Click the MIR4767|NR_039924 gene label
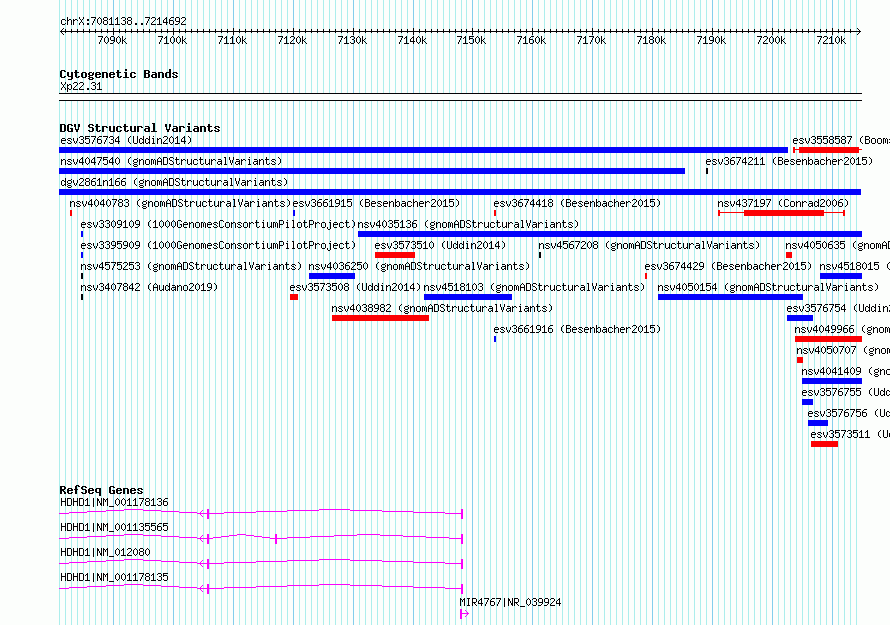This screenshot has height=625, width=890. pyautogui.click(x=510, y=602)
